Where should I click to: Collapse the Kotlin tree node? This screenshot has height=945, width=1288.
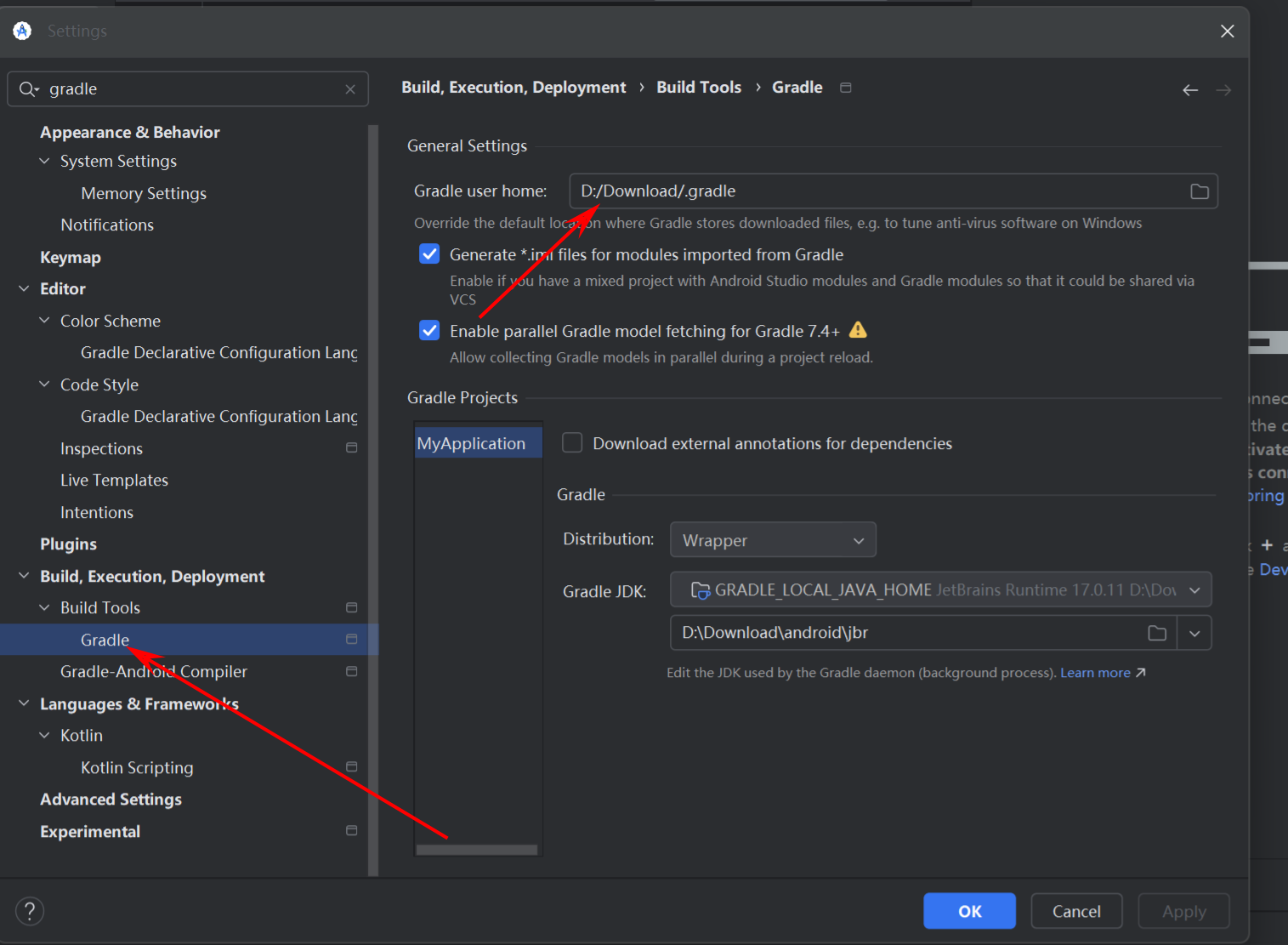44,735
